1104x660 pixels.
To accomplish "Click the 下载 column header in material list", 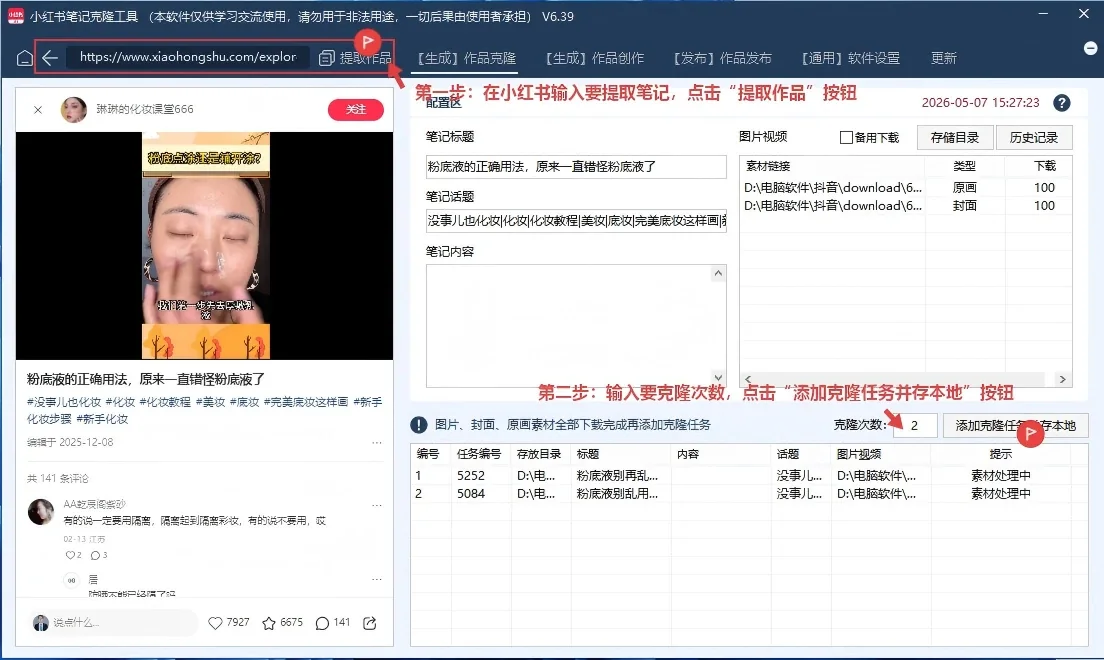I will coord(1044,166).
